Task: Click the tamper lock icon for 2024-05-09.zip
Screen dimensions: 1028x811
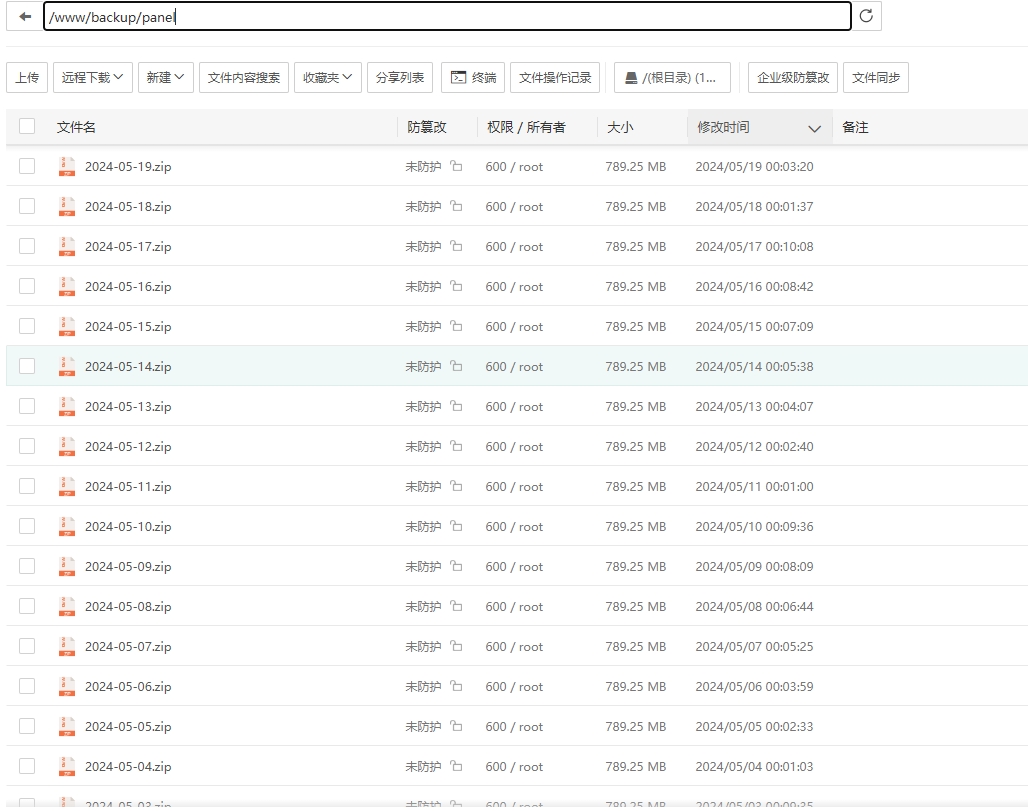Action: tap(456, 566)
